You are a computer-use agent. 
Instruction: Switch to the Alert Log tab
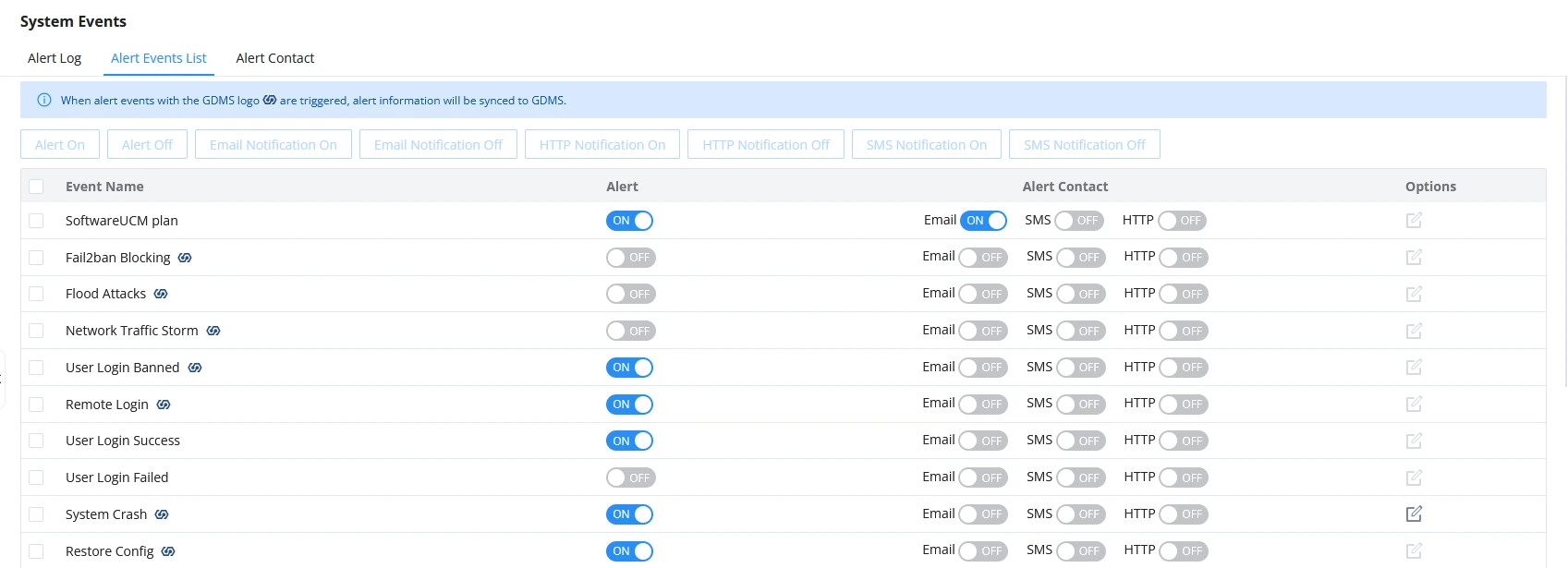click(x=55, y=58)
